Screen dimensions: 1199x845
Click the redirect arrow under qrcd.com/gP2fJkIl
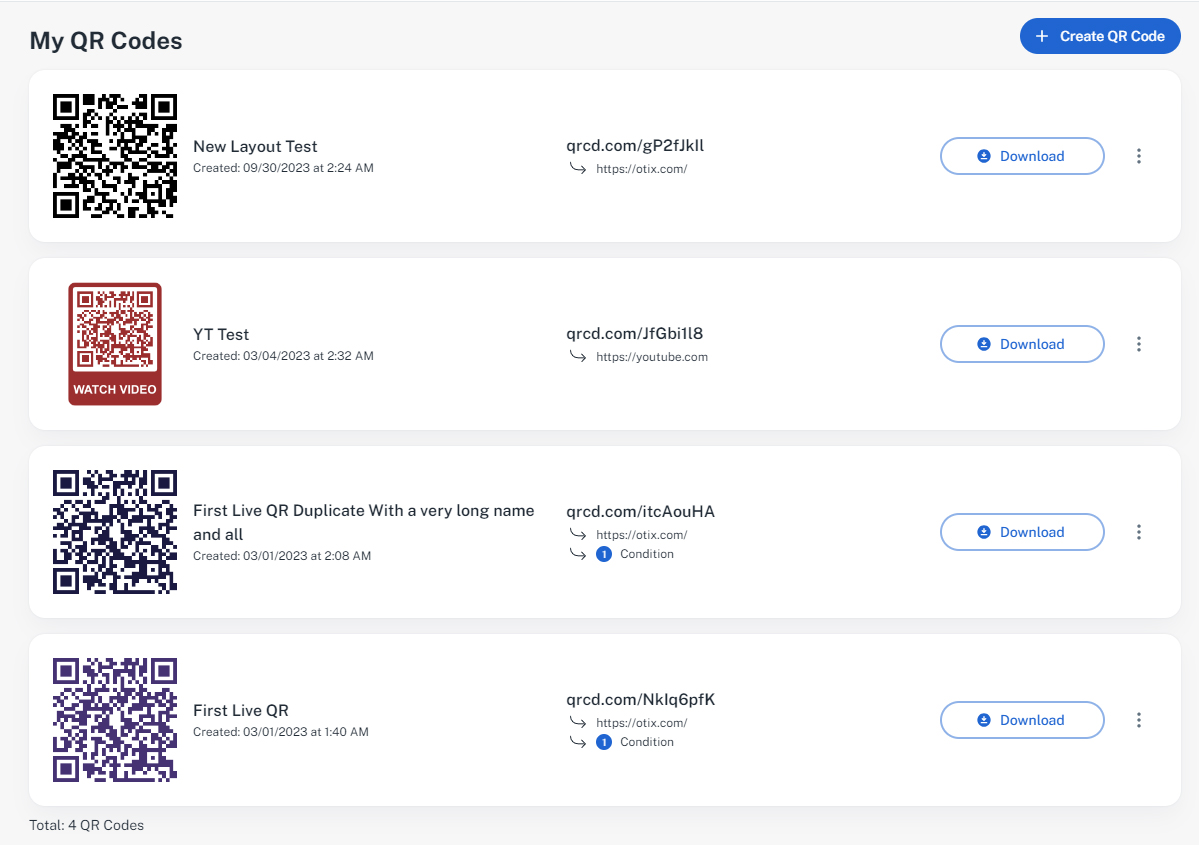[578, 169]
